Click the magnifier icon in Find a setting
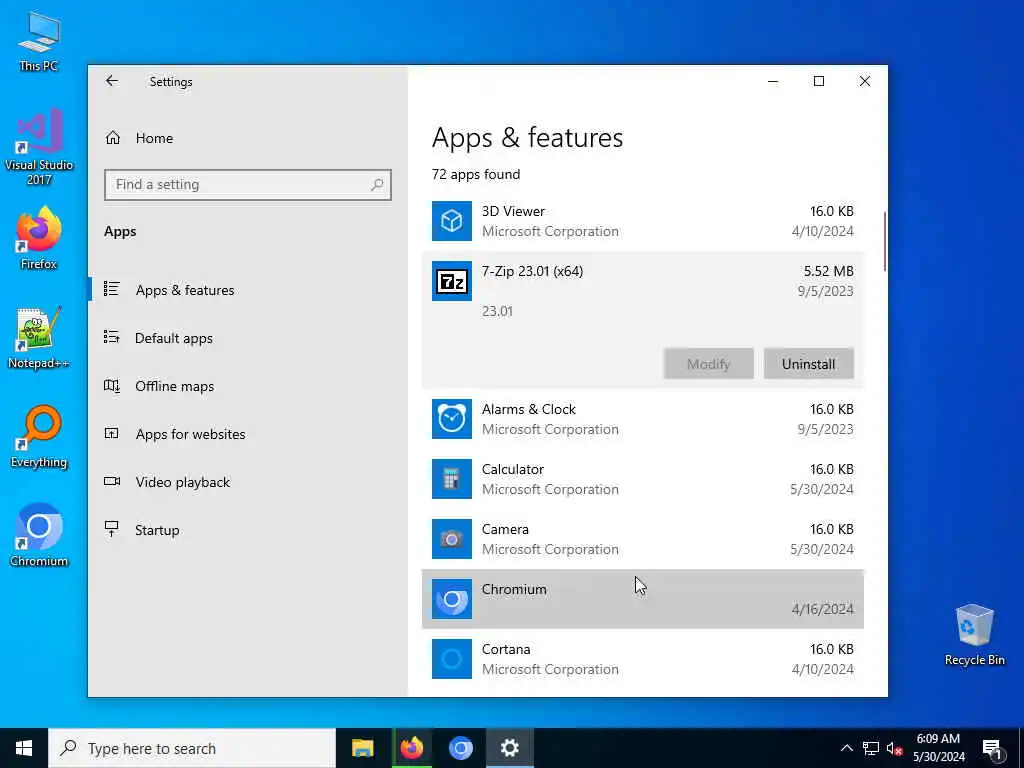This screenshot has width=1024, height=768. pyautogui.click(x=377, y=185)
